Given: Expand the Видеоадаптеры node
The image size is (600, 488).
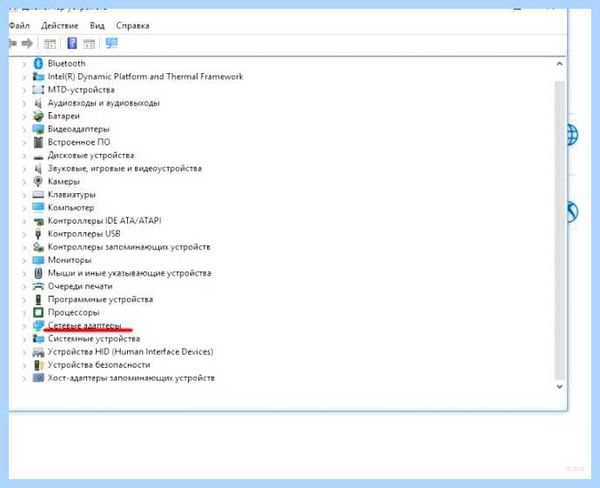Looking at the screenshot, I should click(24, 129).
